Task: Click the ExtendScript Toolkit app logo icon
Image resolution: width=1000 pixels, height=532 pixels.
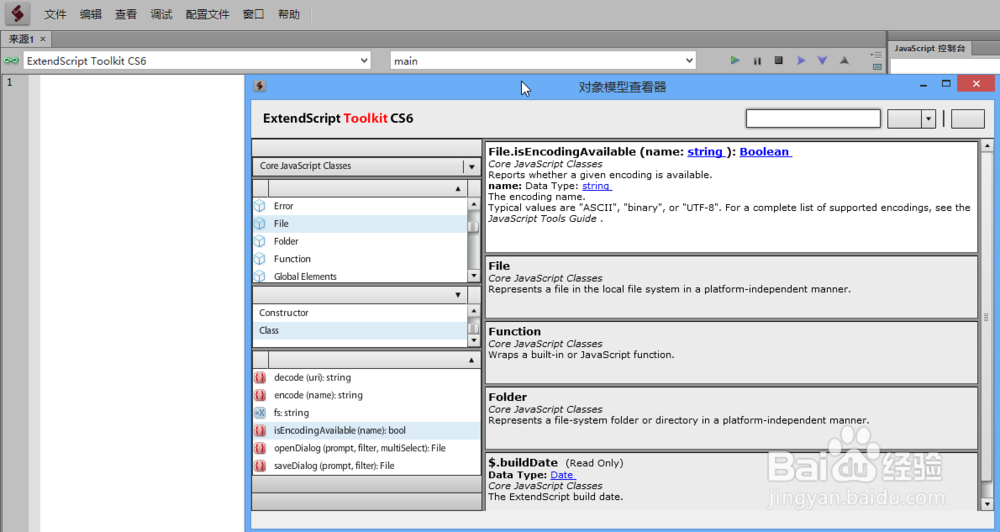Action: tap(18, 13)
